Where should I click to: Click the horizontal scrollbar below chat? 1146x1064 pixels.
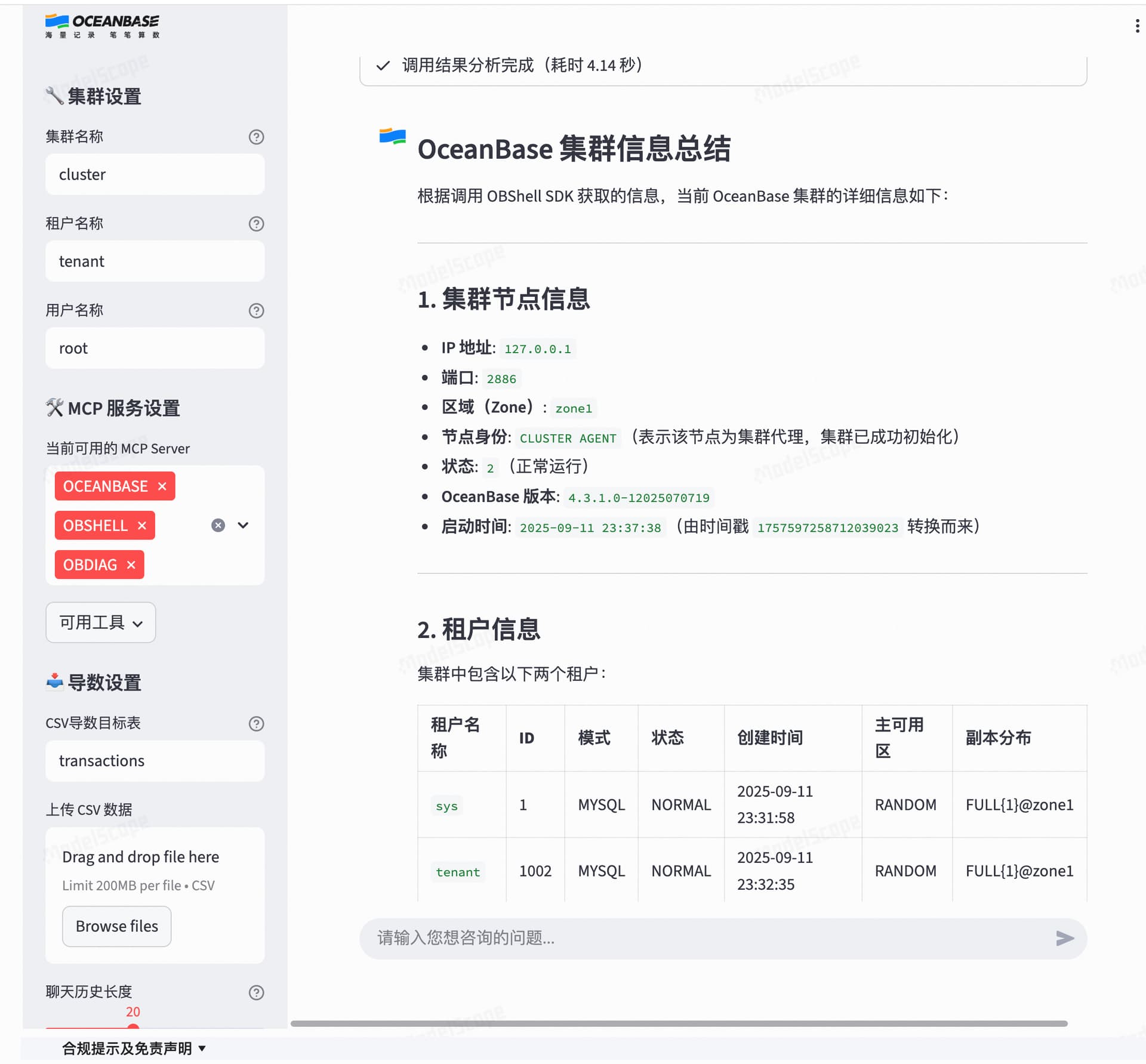[x=679, y=1023]
